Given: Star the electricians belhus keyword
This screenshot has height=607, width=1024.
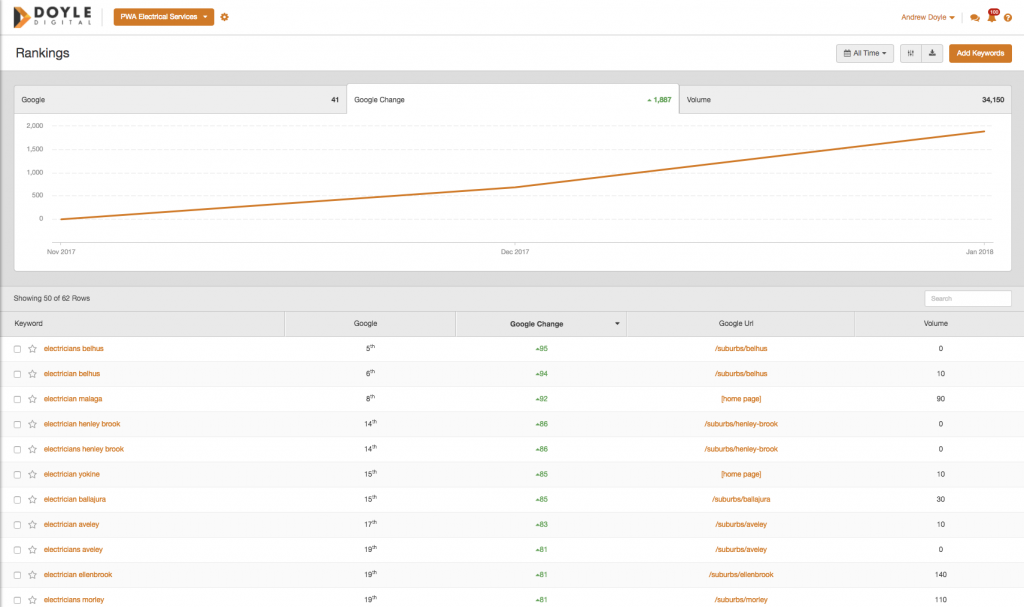Looking at the screenshot, I should pos(32,349).
